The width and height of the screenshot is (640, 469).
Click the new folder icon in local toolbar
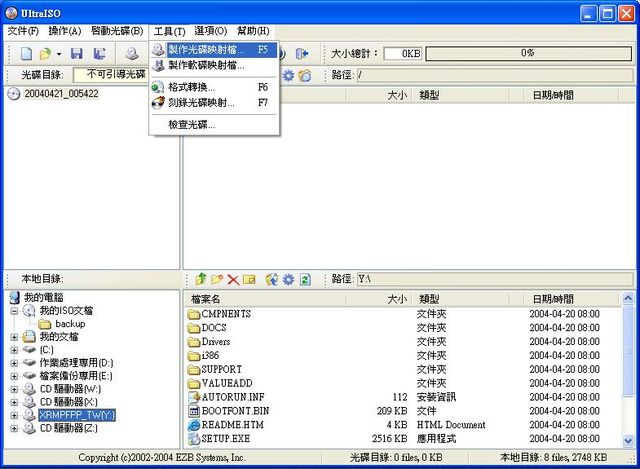[217, 279]
